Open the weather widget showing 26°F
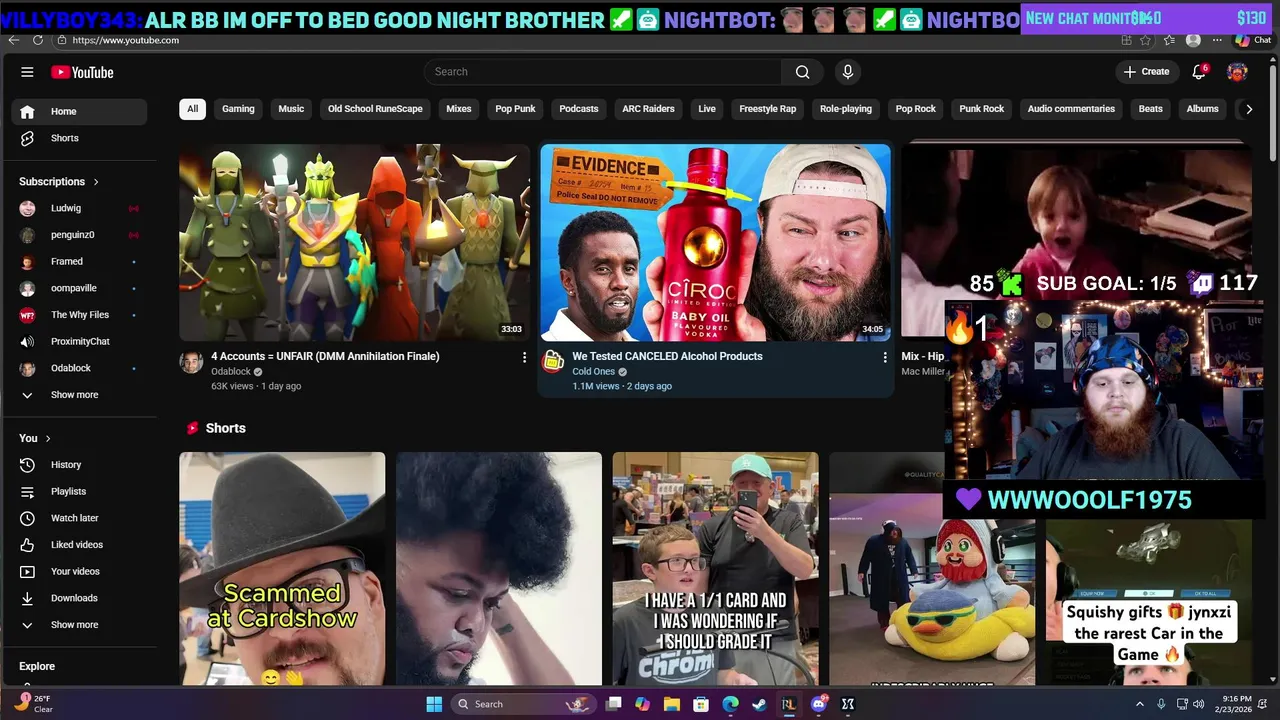 32,704
